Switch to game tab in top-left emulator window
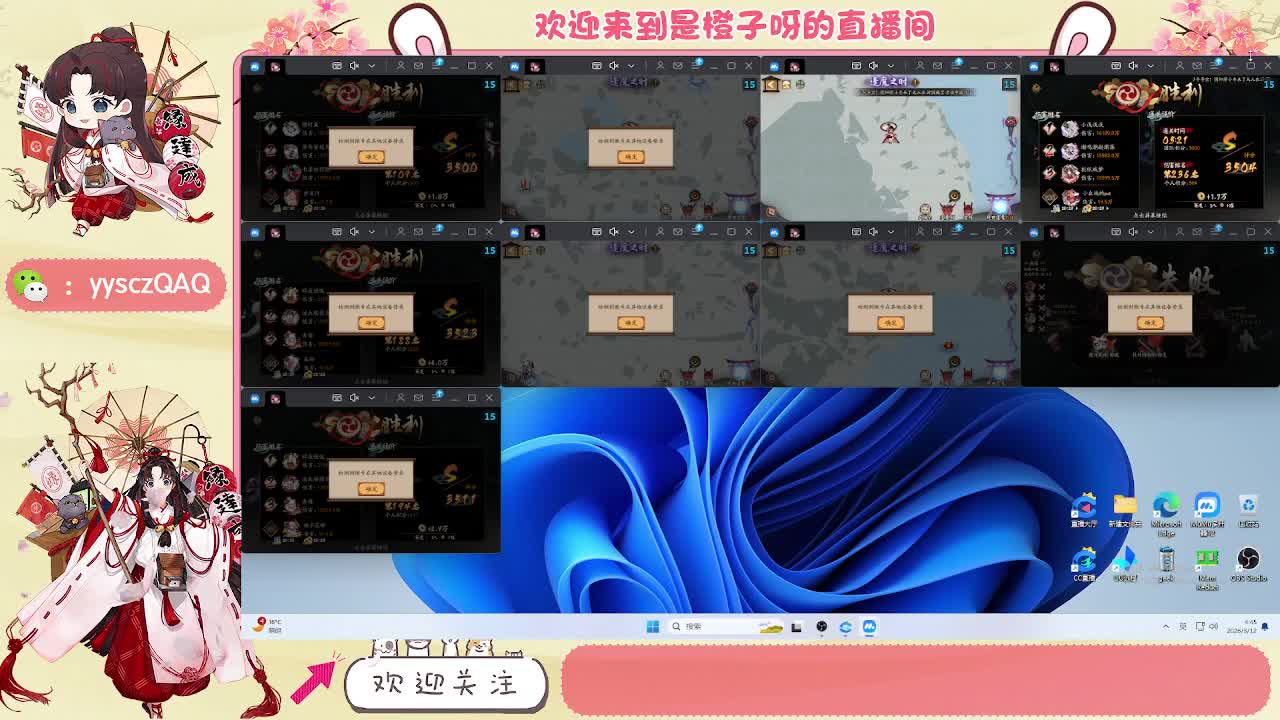 pyautogui.click(x=275, y=67)
